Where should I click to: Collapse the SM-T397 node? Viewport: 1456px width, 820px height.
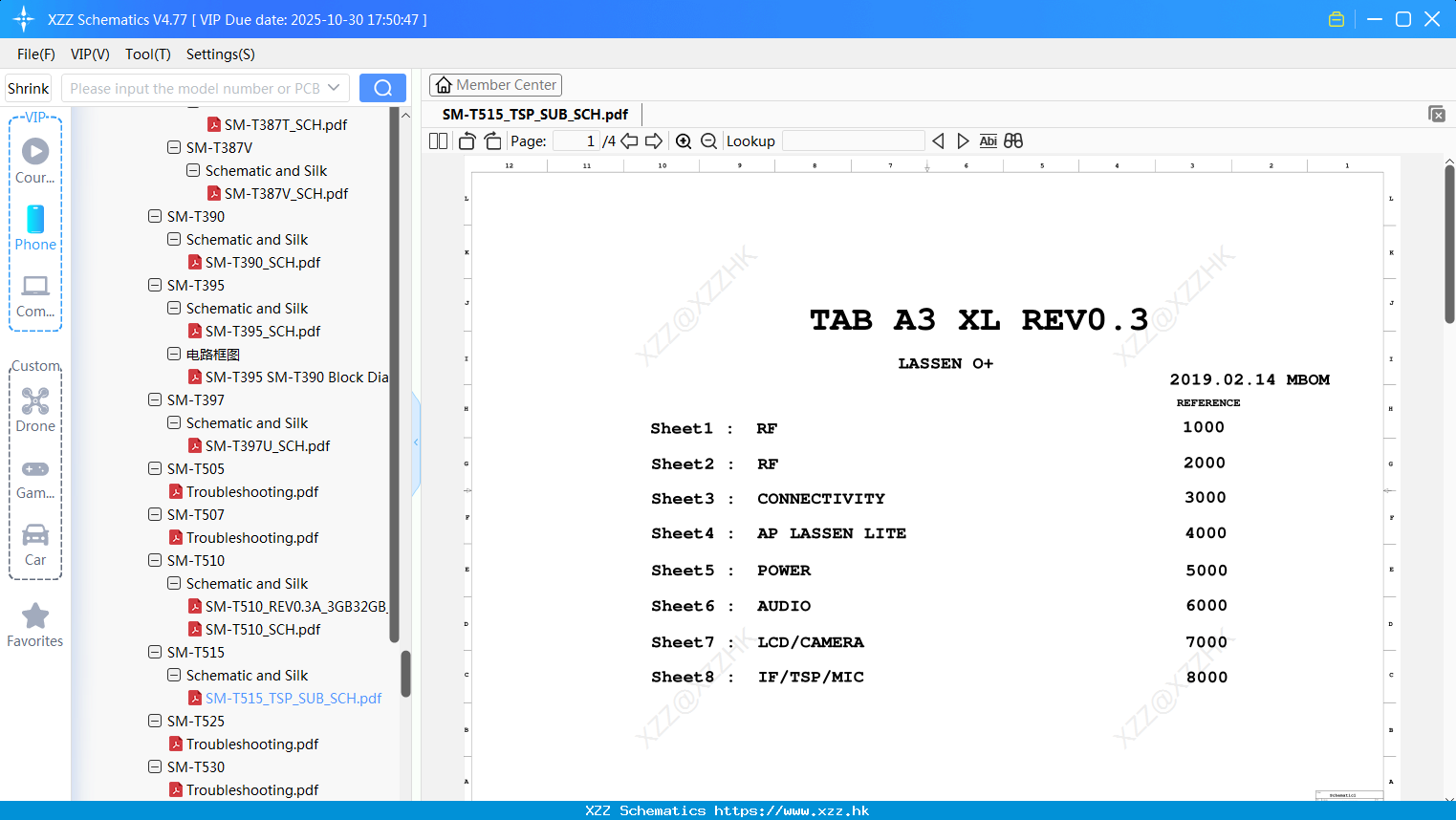pyautogui.click(x=155, y=399)
